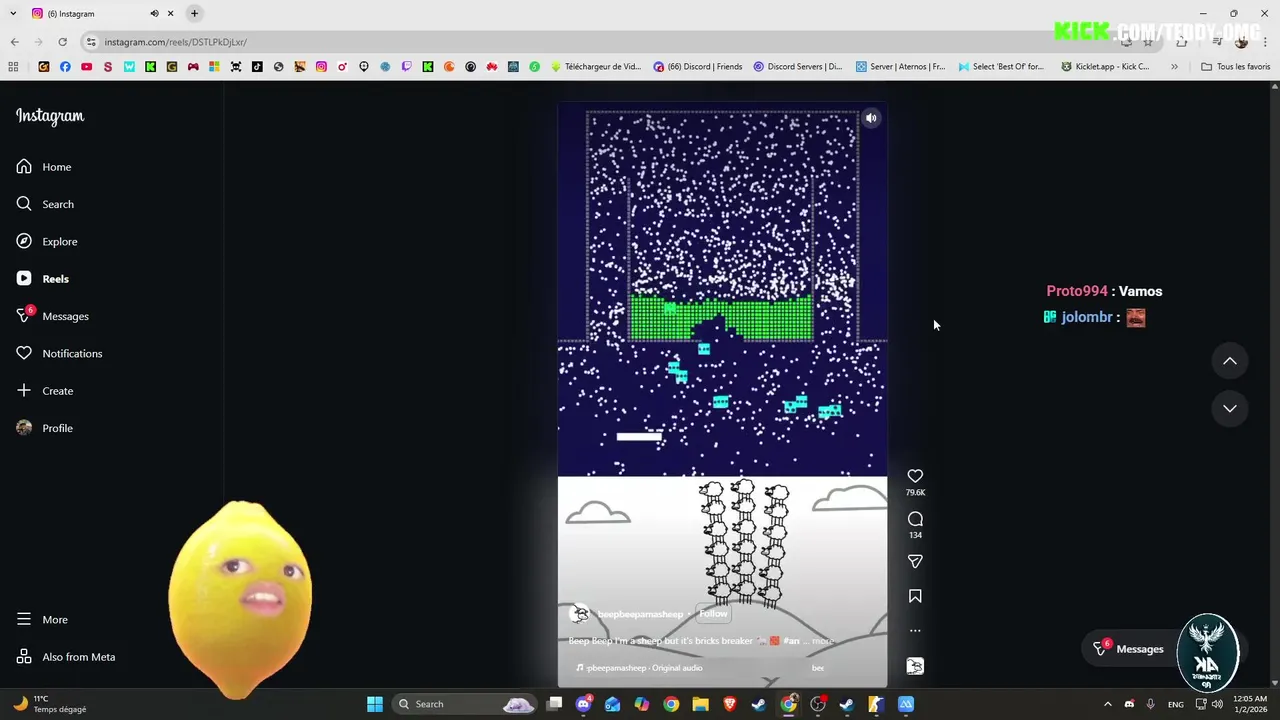Image resolution: width=1280 pixels, height=720 pixels.
Task: Show hidden system tray icons
Action: [x=1107, y=704]
